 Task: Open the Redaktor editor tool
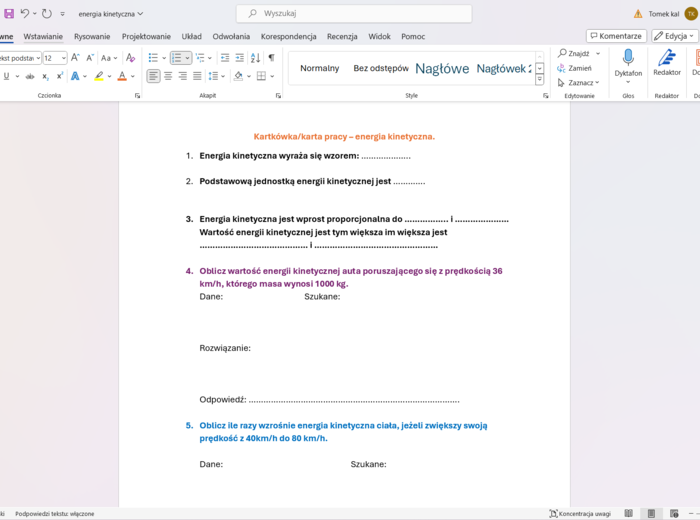pos(666,59)
